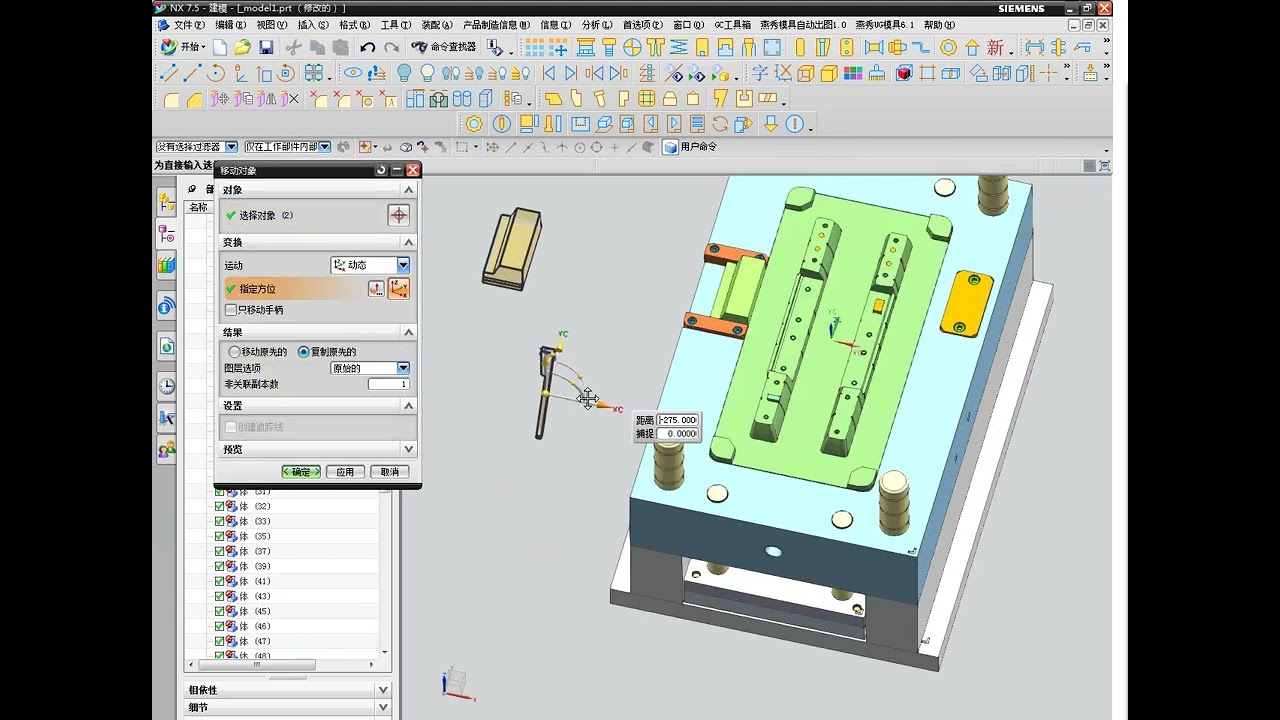Open the 插入 menu
This screenshot has width=1280, height=720.
pyautogui.click(x=313, y=25)
